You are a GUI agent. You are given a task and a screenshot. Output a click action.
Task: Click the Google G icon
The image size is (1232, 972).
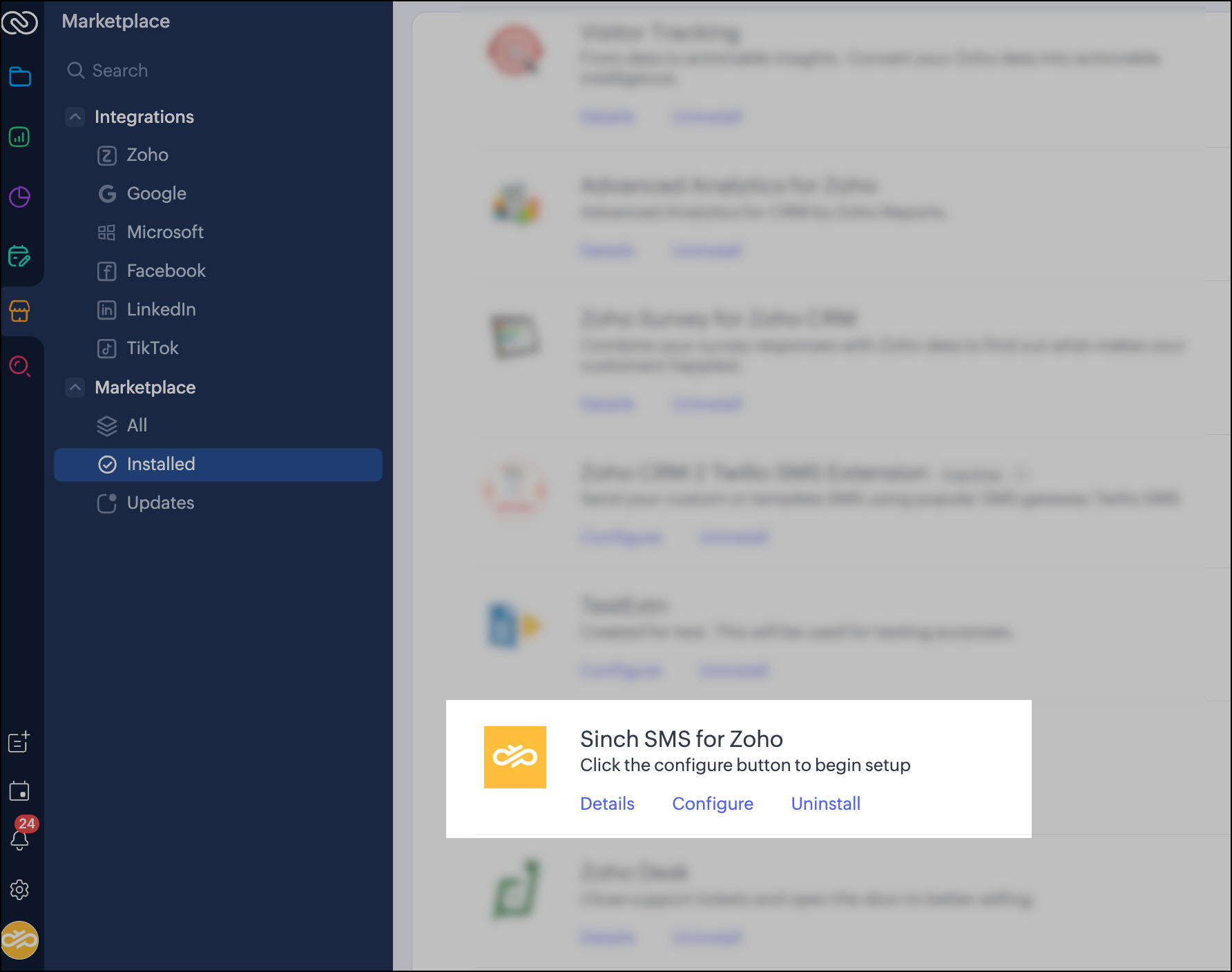pos(107,194)
